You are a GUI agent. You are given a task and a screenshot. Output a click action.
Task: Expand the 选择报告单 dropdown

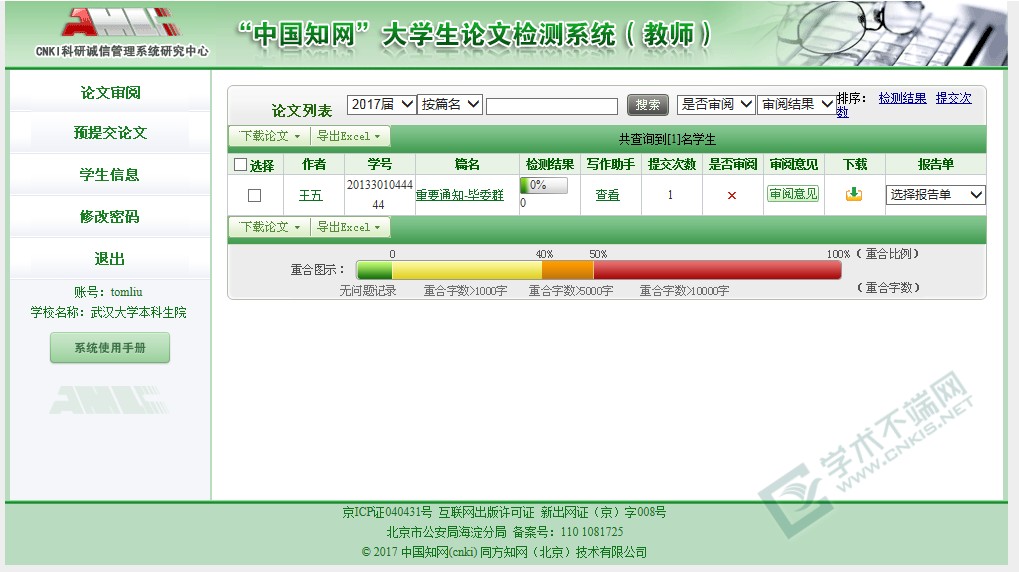pos(936,194)
